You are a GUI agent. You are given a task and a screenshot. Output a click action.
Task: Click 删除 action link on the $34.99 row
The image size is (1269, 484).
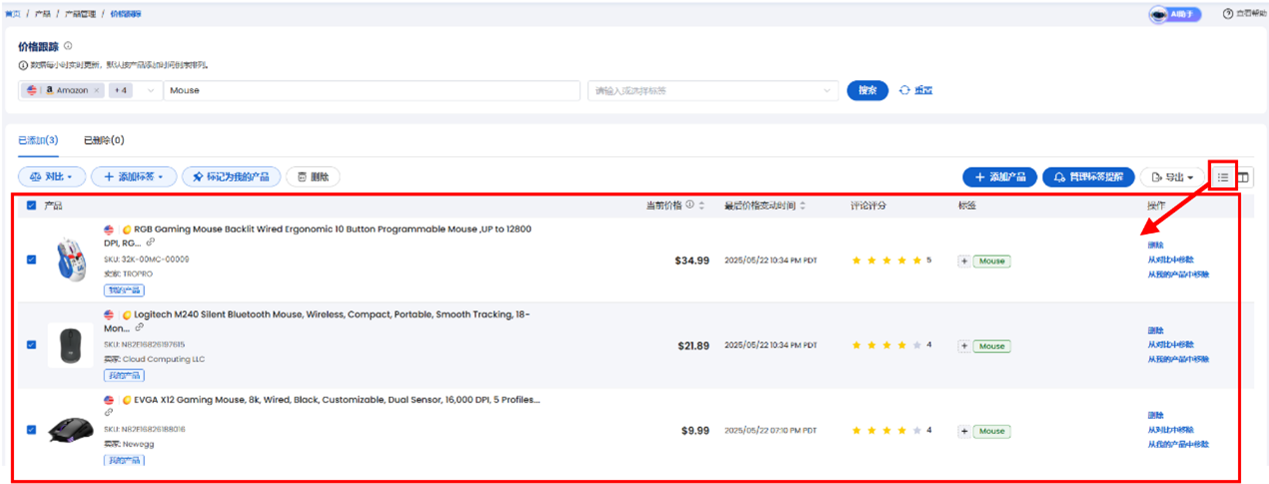click(x=1155, y=245)
